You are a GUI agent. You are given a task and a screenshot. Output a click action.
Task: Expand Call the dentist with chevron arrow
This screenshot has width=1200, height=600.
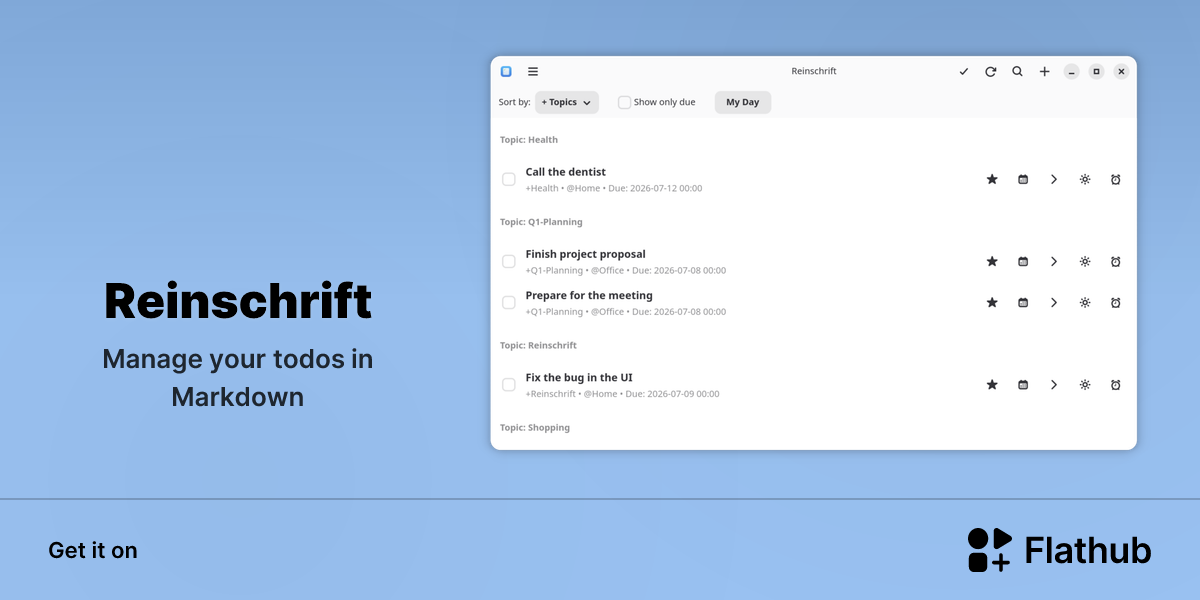(1054, 179)
